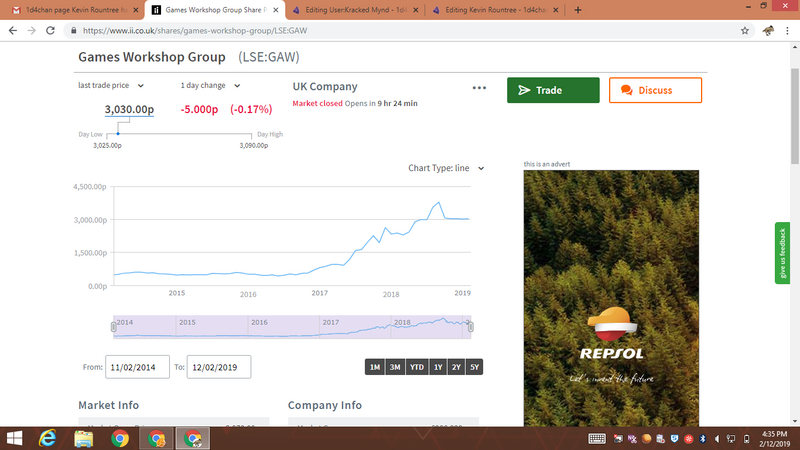Image resolution: width=800 pixels, height=450 pixels.
Task: Set chart range to 3M
Action: tap(395, 367)
